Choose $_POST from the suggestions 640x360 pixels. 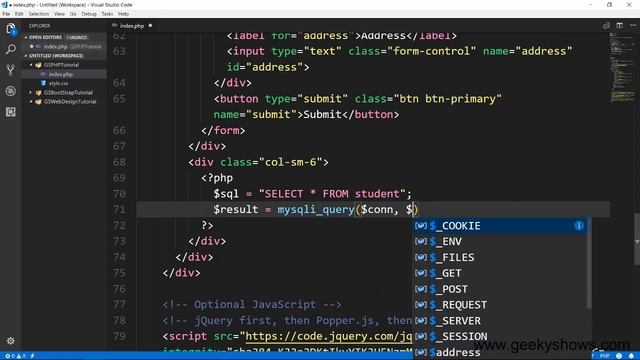pyautogui.click(x=500, y=289)
